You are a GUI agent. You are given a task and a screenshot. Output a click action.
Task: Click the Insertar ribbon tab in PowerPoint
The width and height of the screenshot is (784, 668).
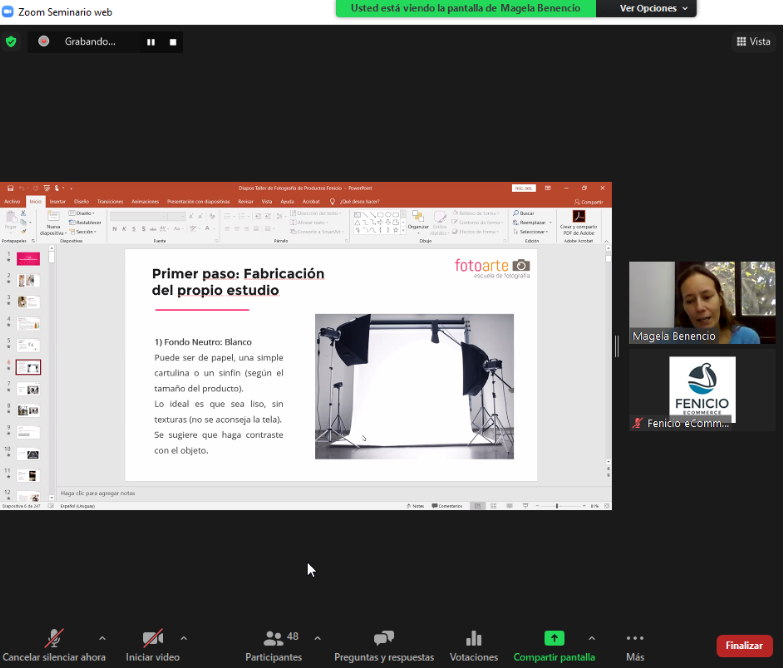[57, 201]
